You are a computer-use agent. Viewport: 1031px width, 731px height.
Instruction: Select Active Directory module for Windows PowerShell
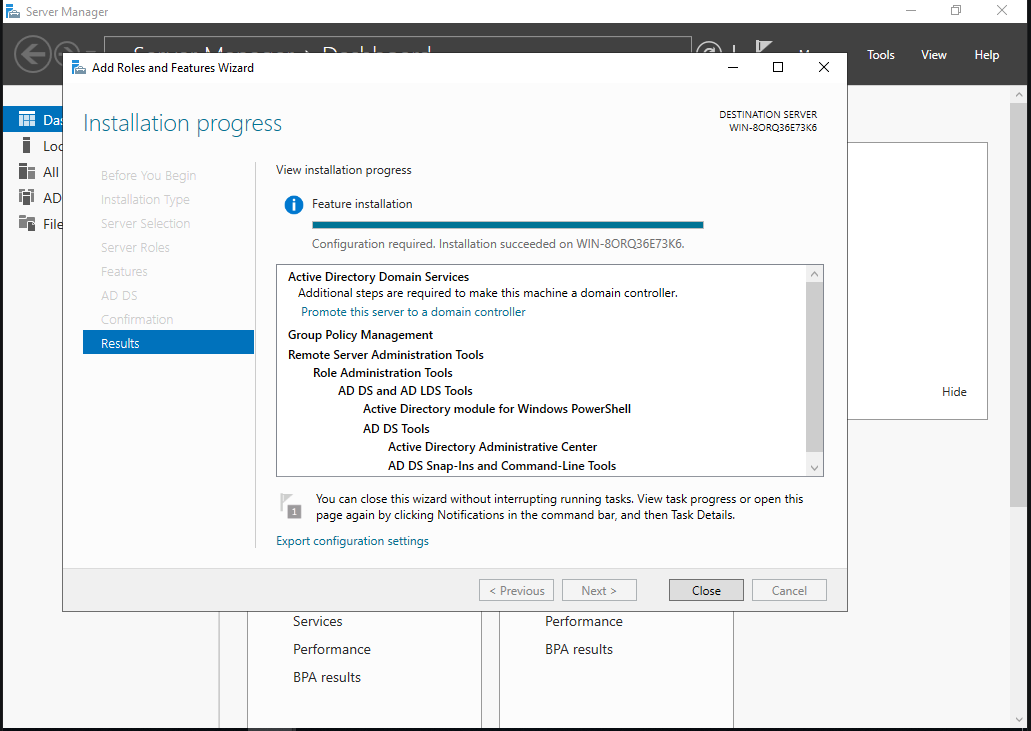[496, 409]
